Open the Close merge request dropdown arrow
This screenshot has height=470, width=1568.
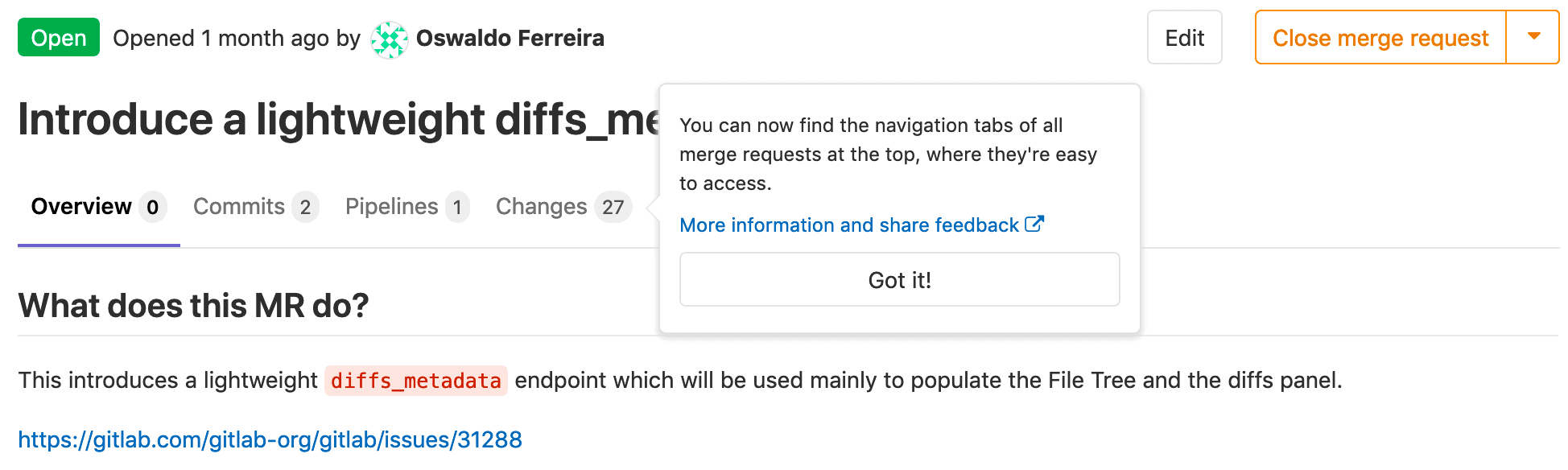click(1533, 37)
